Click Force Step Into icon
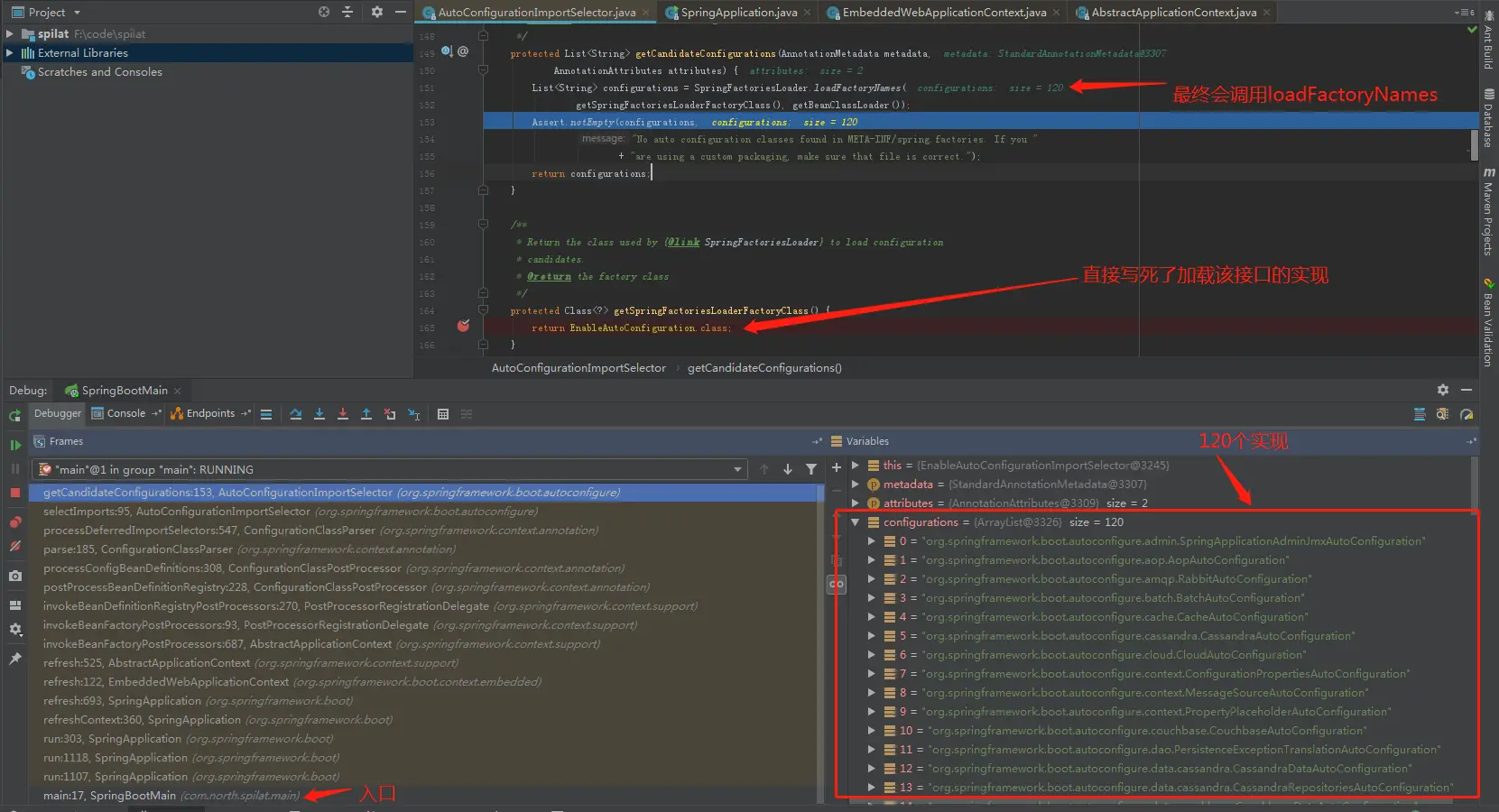Viewport: 1499px width, 812px height. coord(343,414)
